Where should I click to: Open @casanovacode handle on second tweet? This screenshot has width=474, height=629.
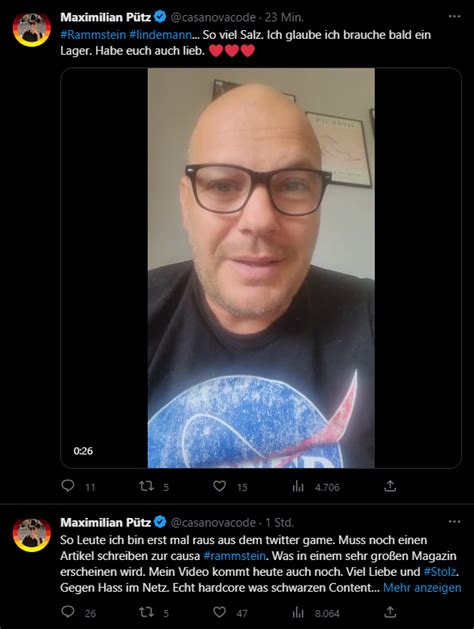213,522
